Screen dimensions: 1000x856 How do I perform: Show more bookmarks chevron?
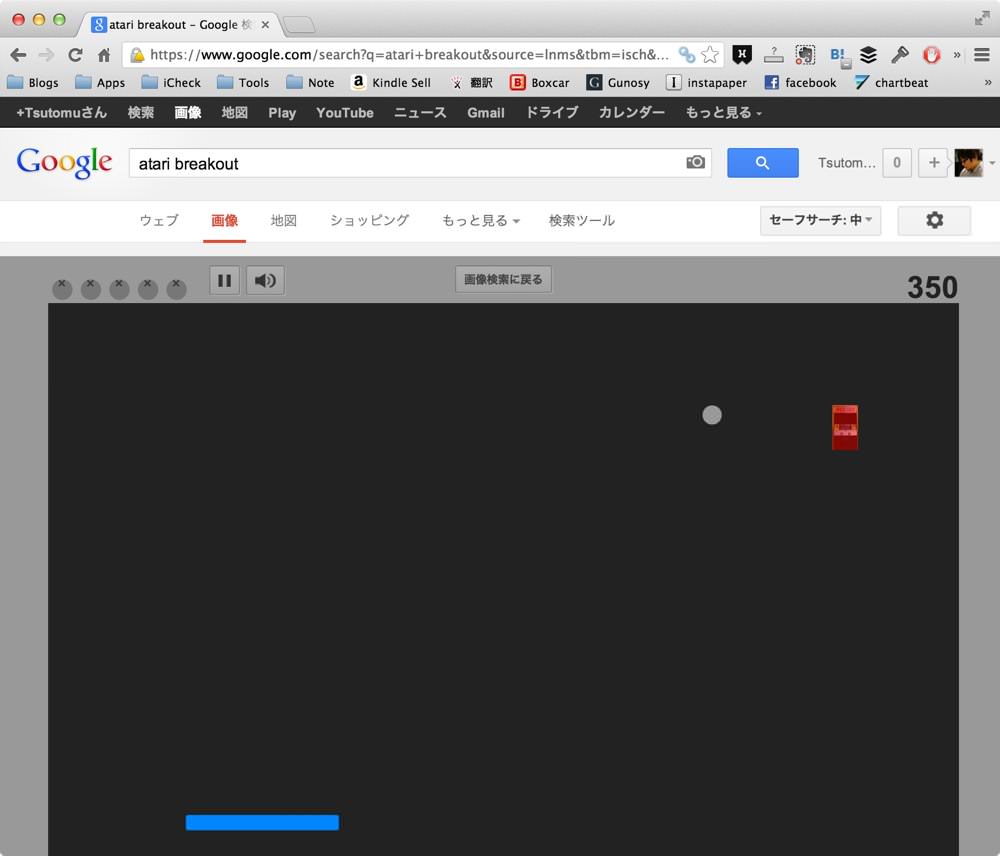[988, 82]
